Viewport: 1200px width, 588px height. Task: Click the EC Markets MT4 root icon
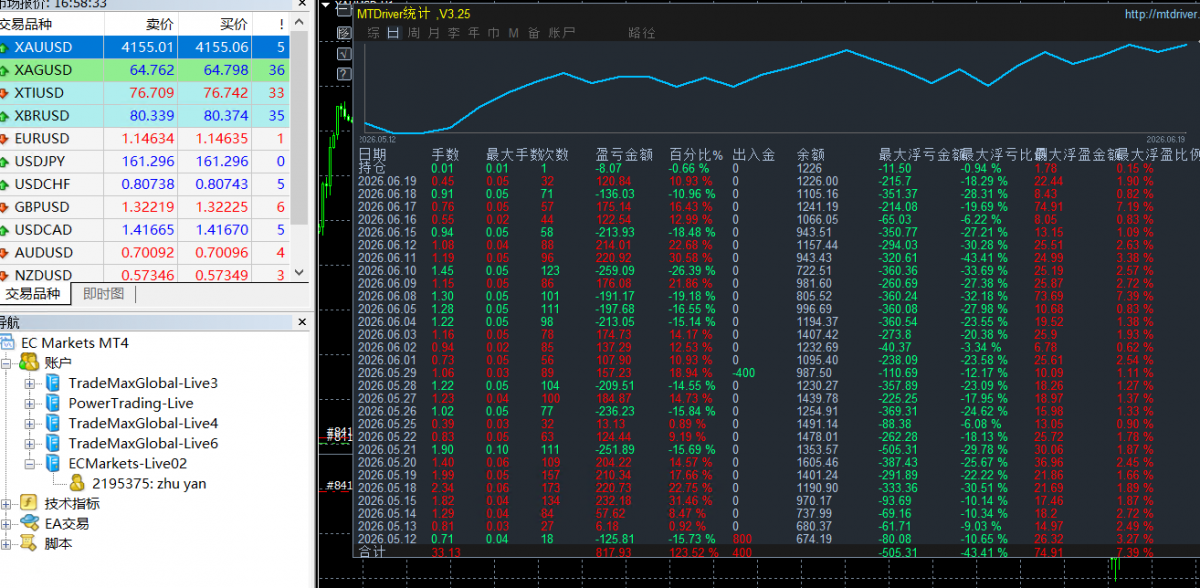click(9, 343)
